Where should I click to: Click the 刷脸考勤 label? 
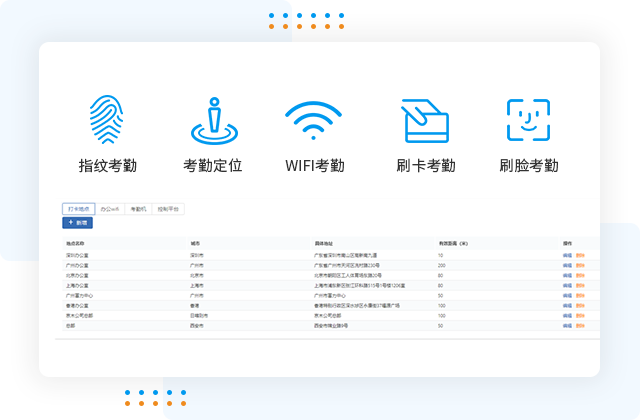tap(528, 166)
